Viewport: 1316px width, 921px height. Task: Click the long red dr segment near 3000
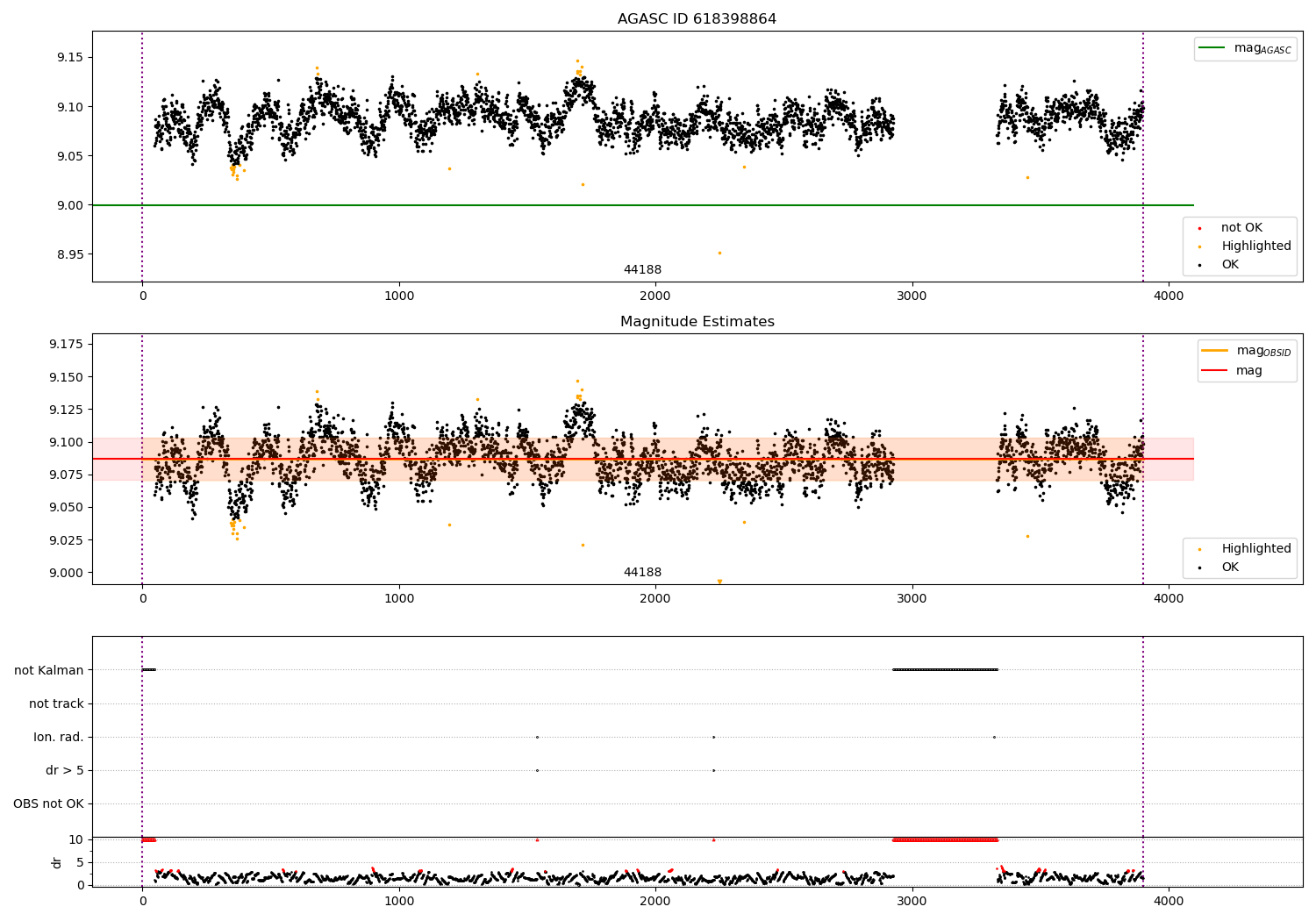[945, 840]
